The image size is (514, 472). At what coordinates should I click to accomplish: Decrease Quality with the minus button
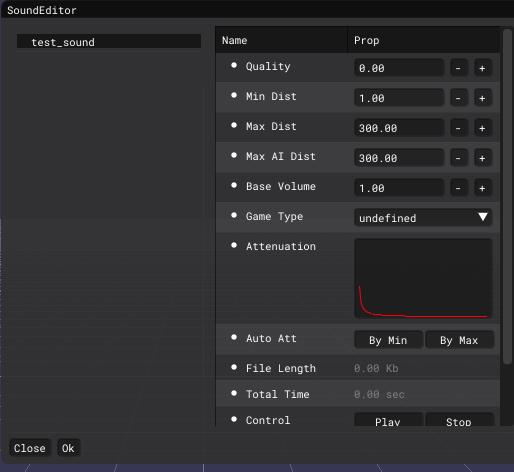459,68
